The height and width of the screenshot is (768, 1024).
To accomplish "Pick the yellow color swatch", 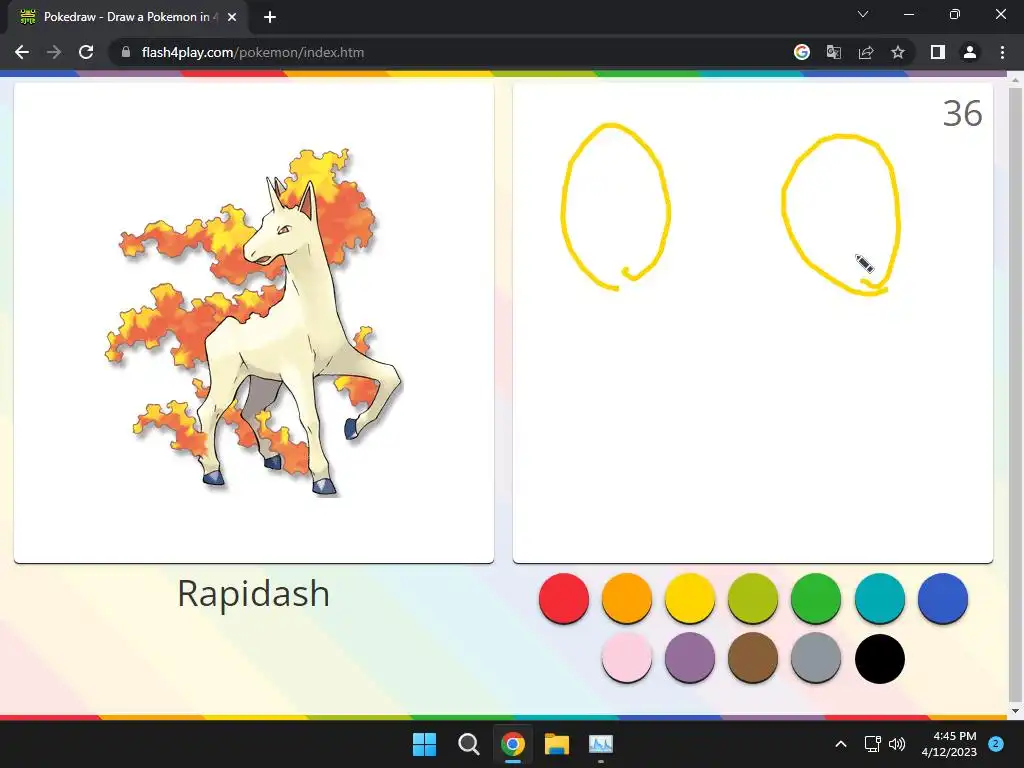I will click(x=690, y=598).
